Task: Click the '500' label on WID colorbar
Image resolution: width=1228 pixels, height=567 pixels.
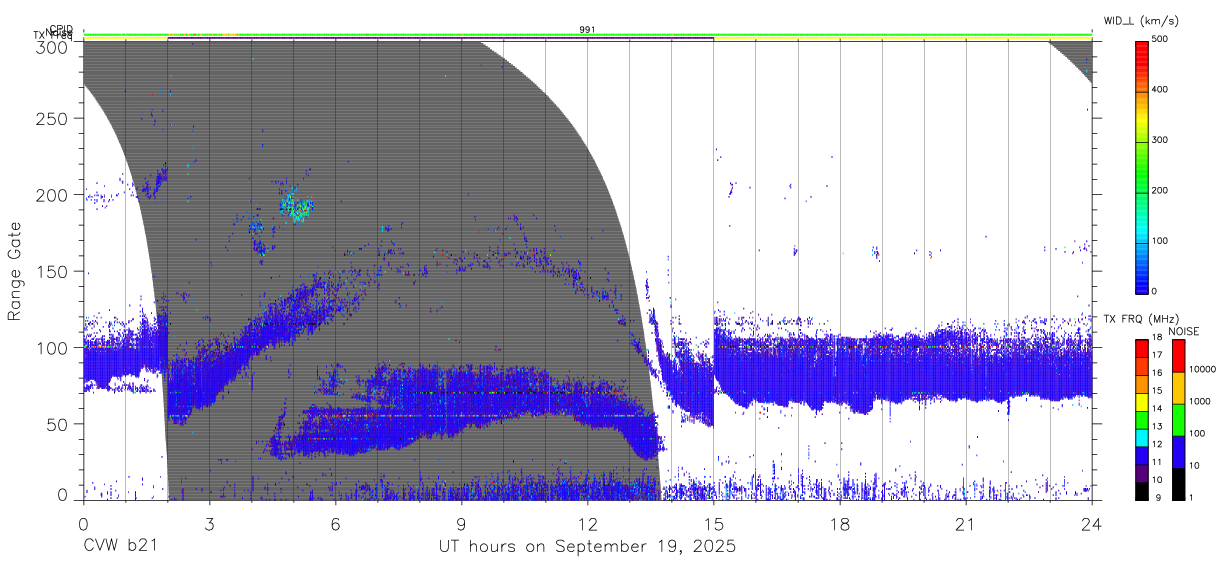Action: [1160, 39]
